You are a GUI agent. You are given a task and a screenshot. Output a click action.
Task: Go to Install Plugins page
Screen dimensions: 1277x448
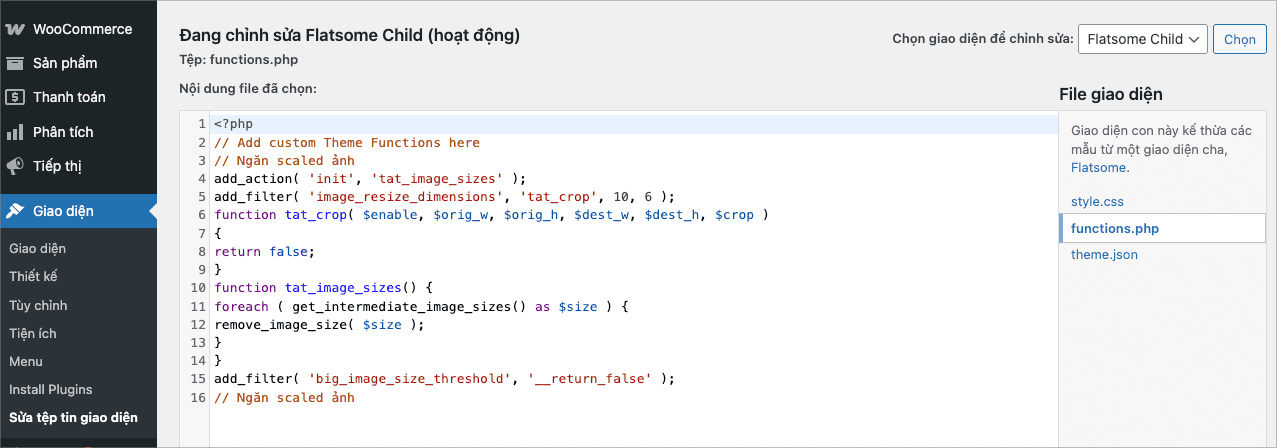click(x=51, y=389)
